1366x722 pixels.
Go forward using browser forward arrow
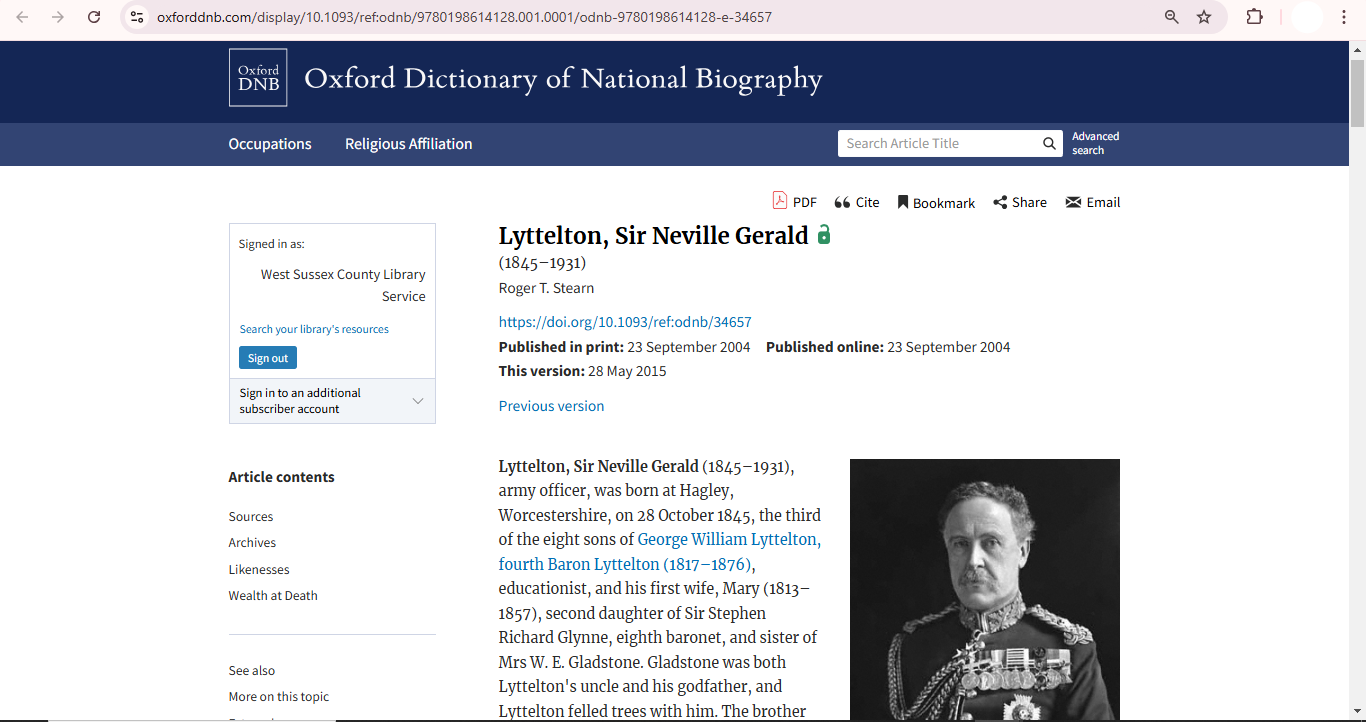point(58,17)
